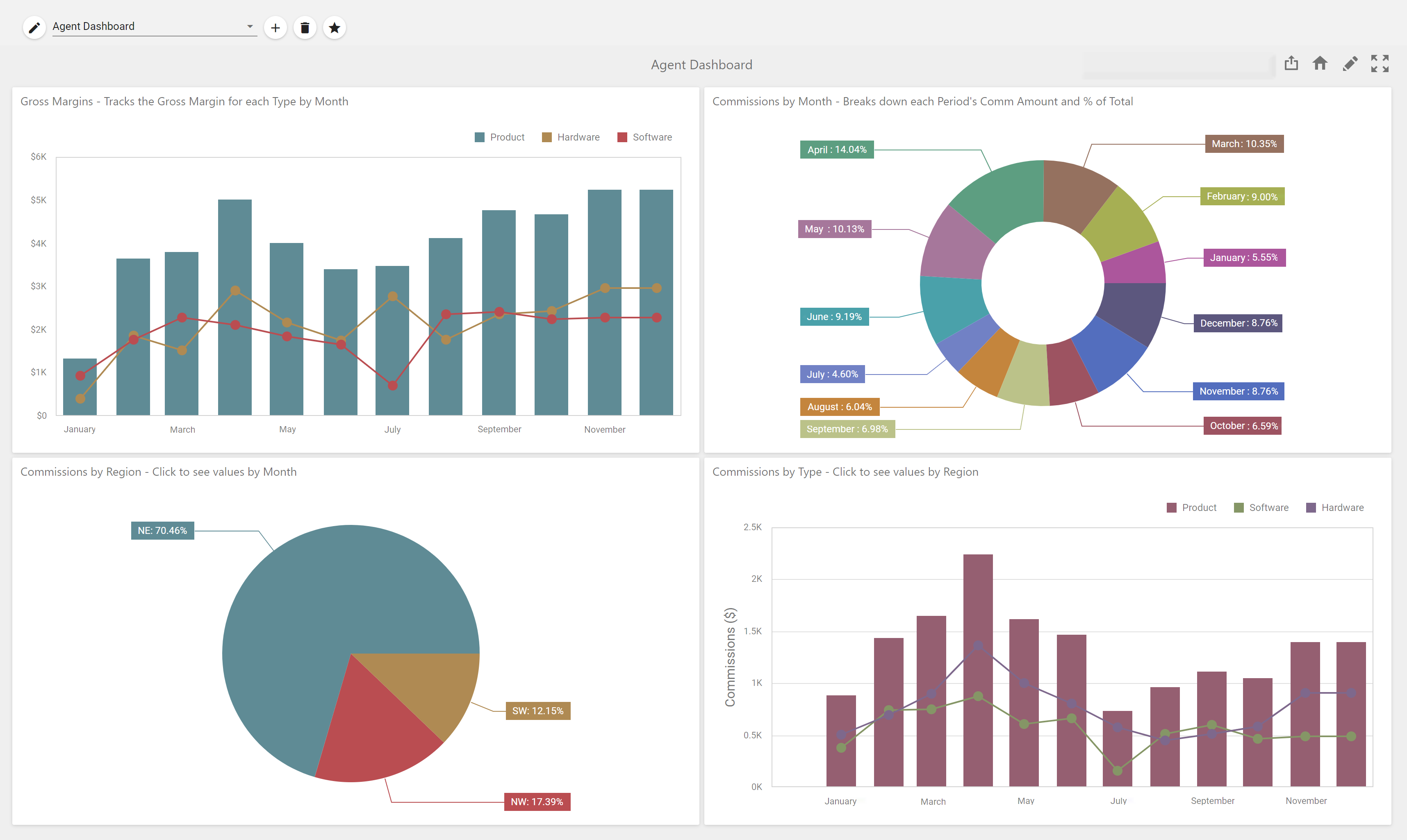Click the October: 6.59% label
The image size is (1407, 840).
pyautogui.click(x=1243, y=426)
